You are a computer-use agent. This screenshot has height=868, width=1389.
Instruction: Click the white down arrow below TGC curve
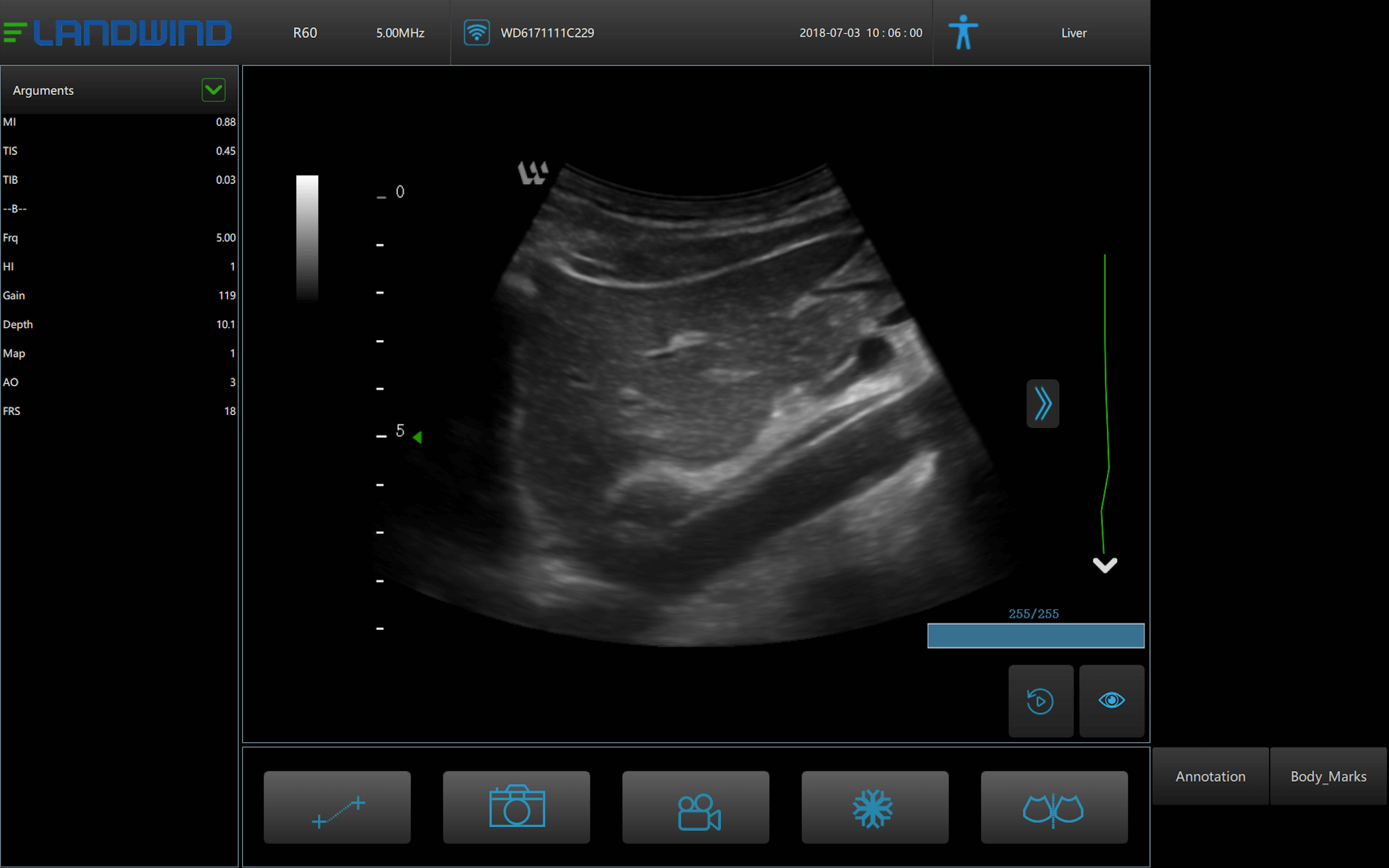point(1105,565)
